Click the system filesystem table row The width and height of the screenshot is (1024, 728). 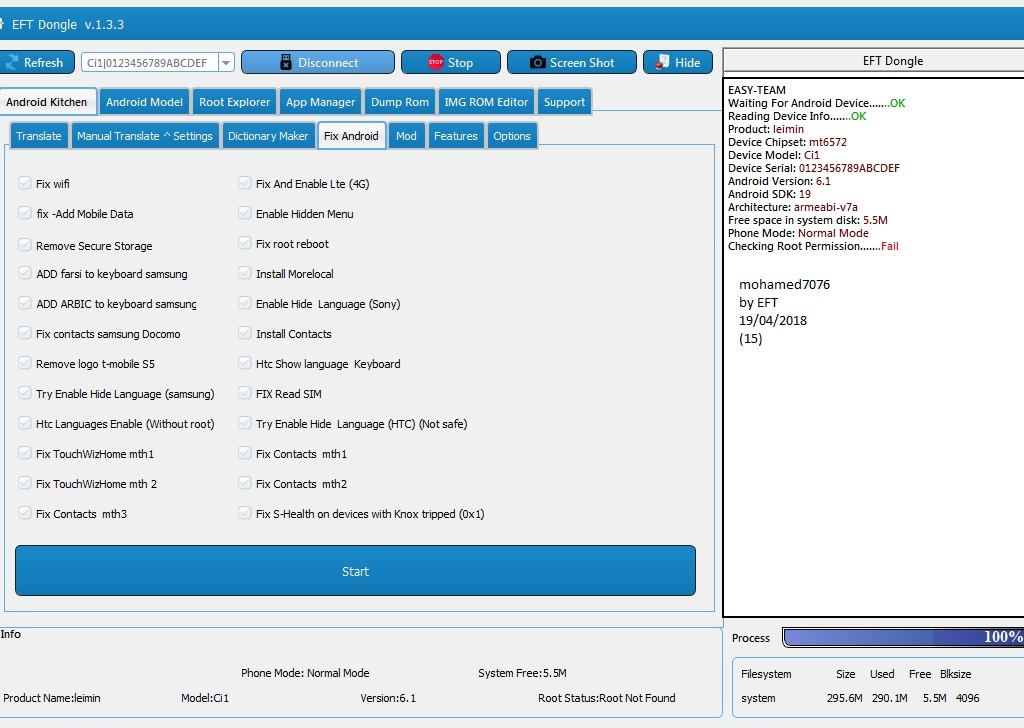pos(860,698)
